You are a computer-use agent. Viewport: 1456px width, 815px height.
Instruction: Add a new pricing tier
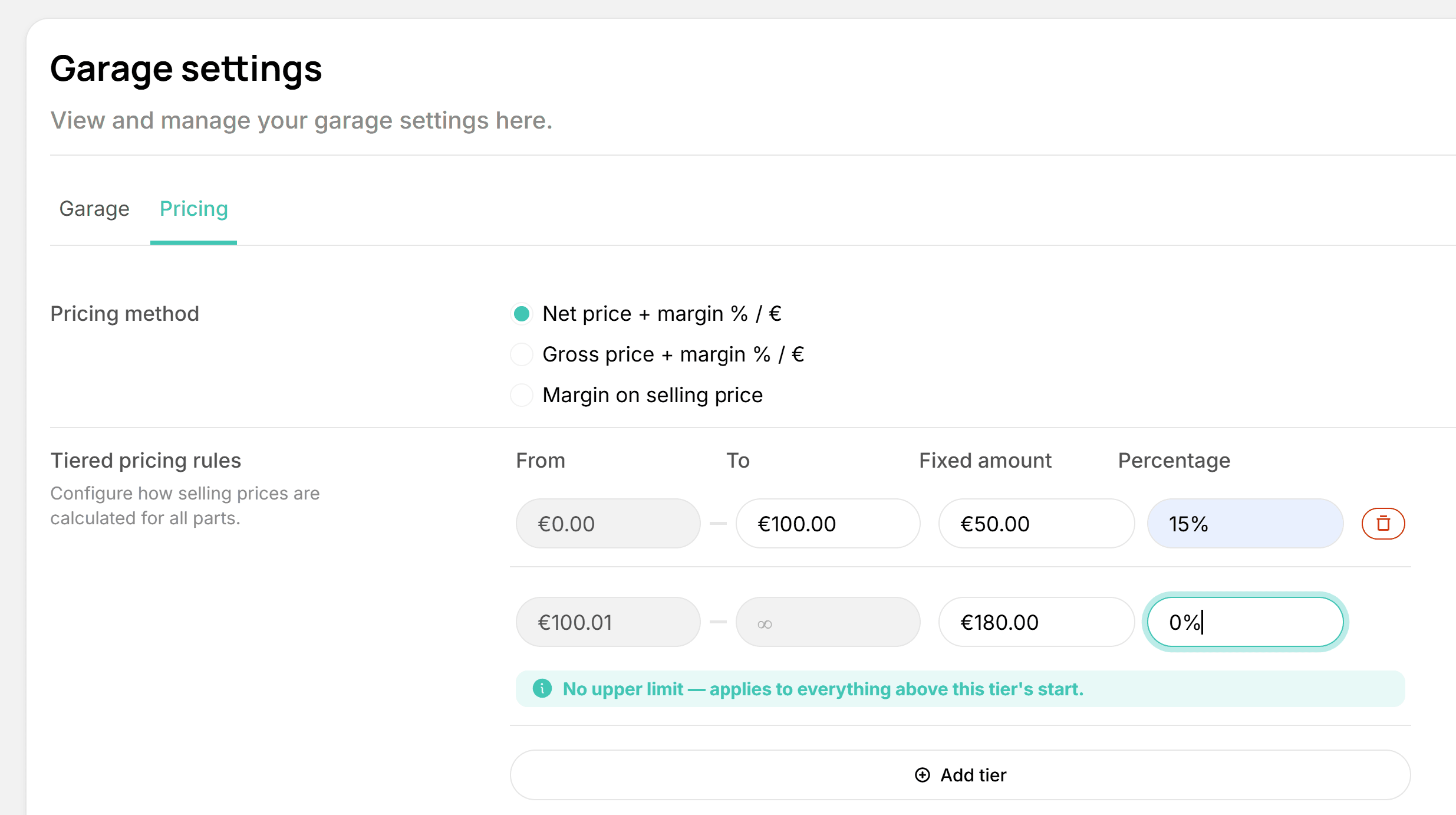click(960, 775)
